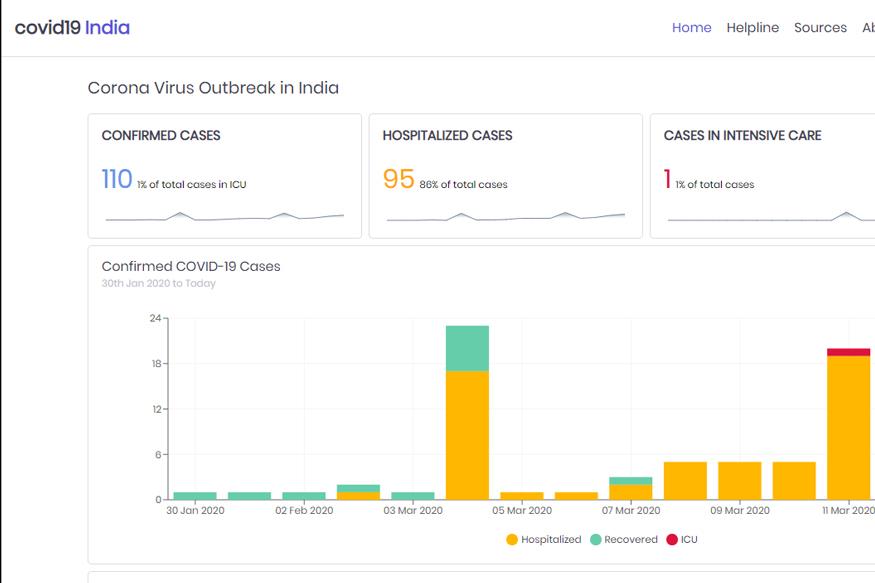Screen dimensions: 875x583
Task: Click the '07 Mar 2020' axis label
Action: tap(631, 510)
